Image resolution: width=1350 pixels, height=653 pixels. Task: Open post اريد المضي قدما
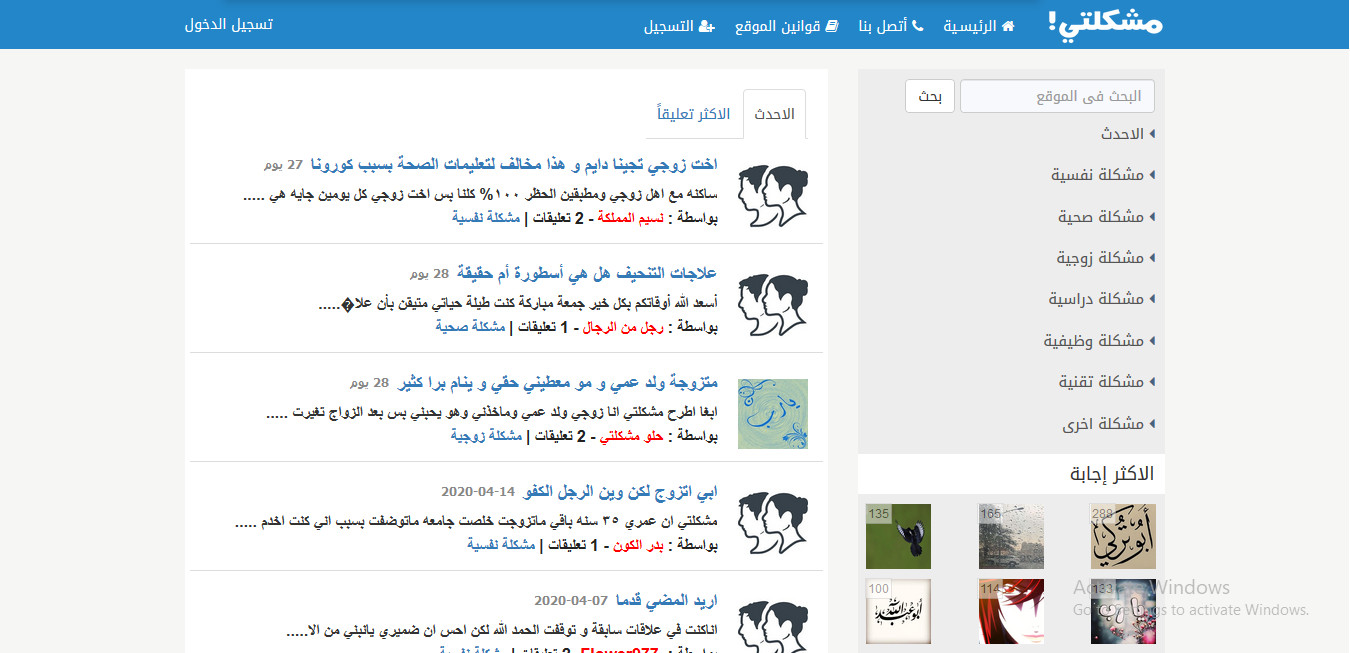667,601
